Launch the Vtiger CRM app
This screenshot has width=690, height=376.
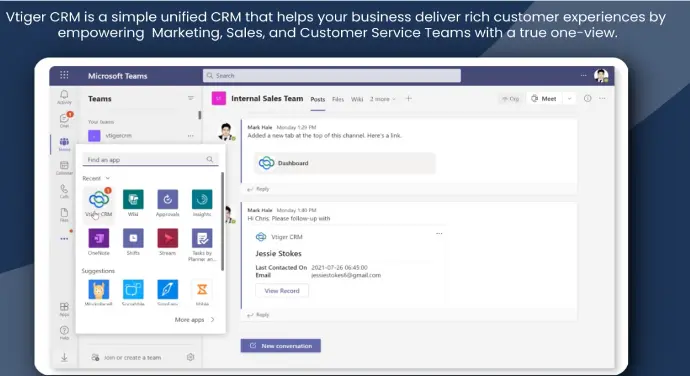coord(99,203)
